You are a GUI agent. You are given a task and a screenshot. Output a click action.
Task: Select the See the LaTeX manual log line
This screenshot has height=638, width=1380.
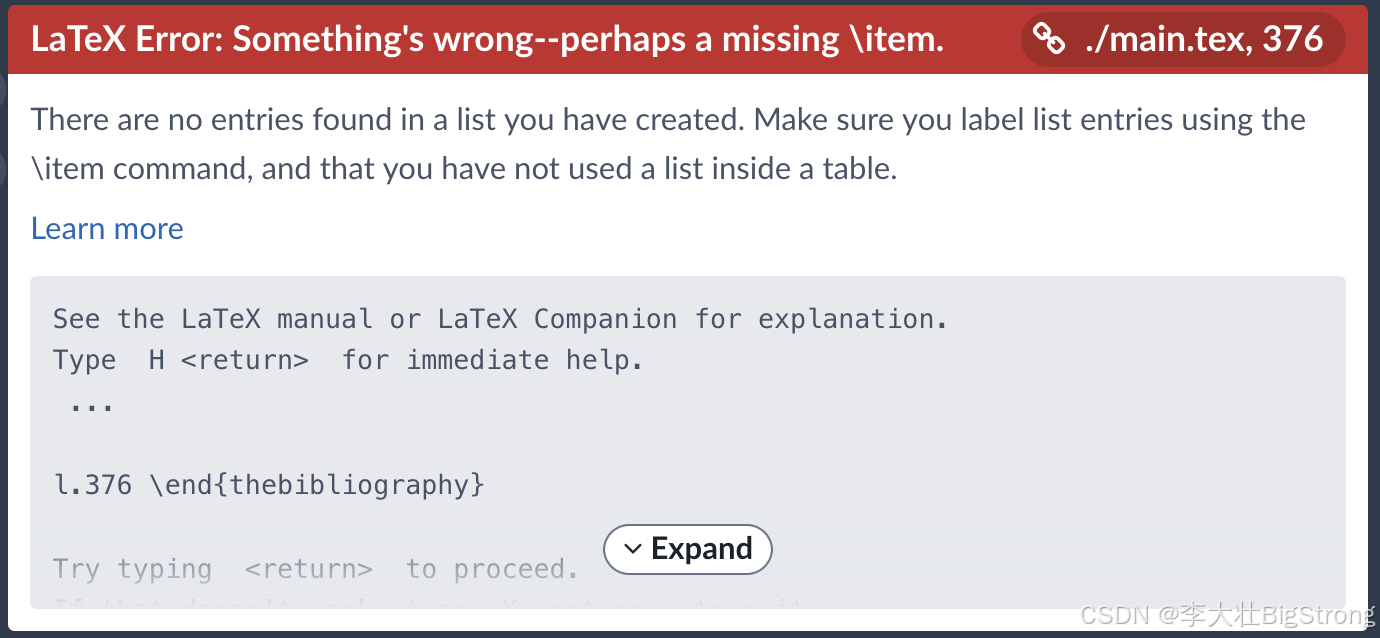[500, 318]
